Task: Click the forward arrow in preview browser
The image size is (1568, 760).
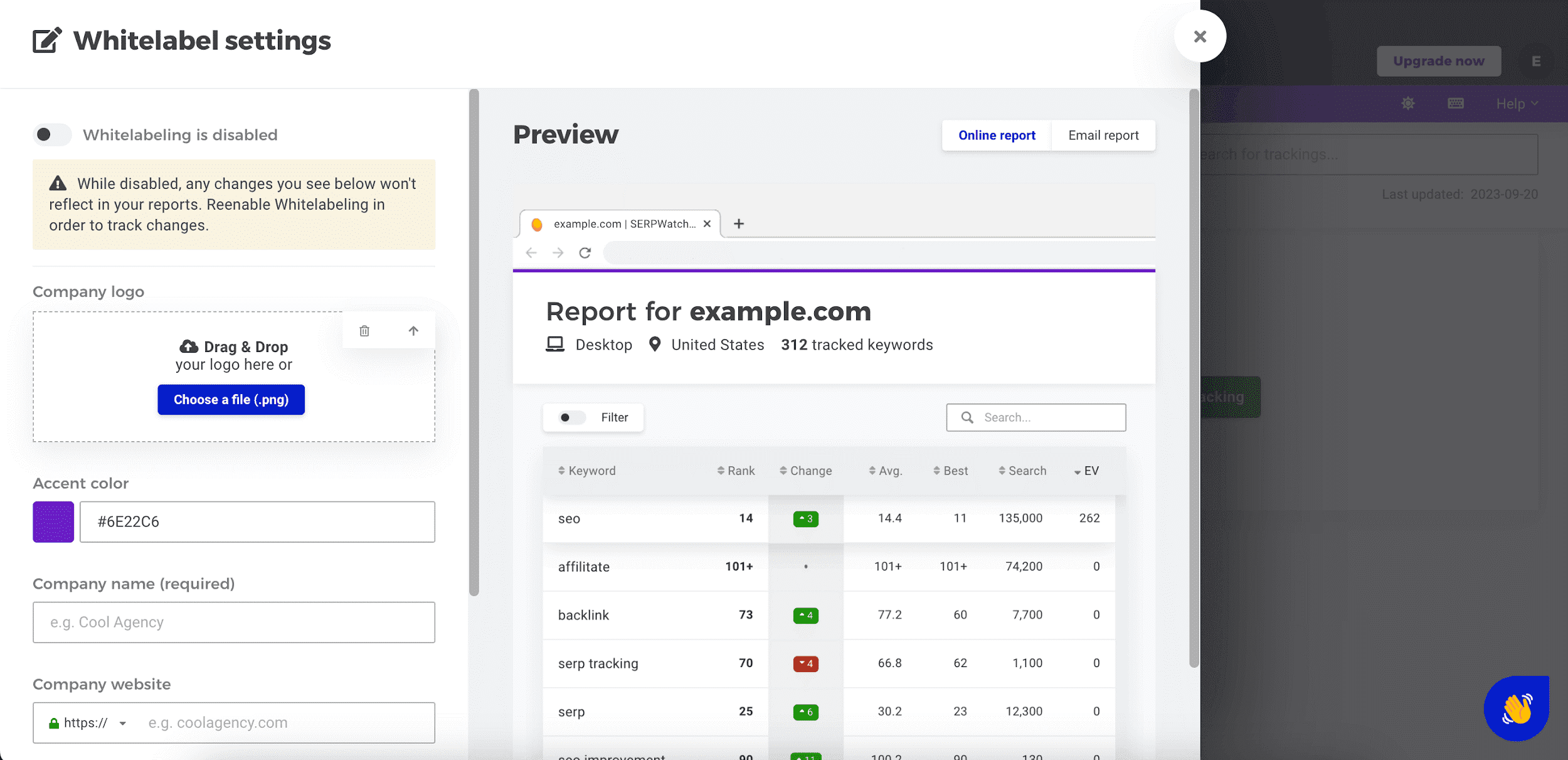Action: pyautogui.click(x=558, y=253)
